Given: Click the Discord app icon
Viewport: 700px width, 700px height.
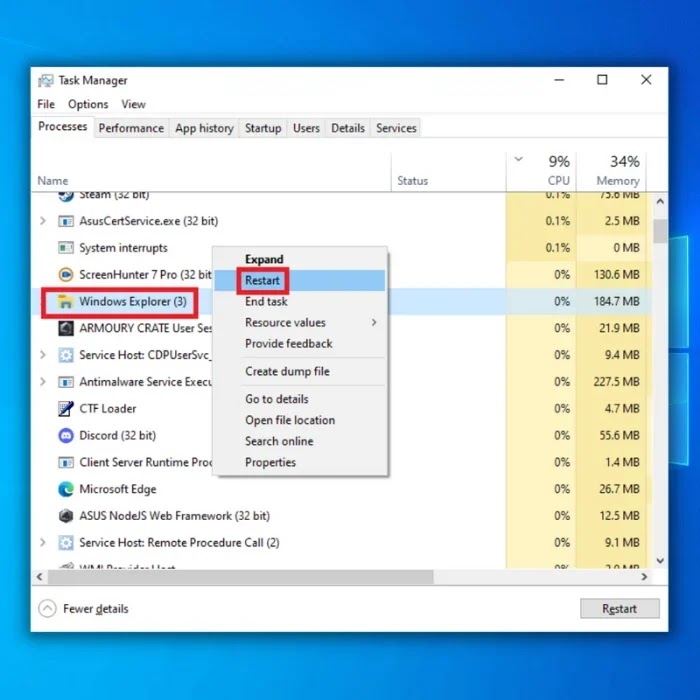Looking at the screenshot, I should 66,435.
